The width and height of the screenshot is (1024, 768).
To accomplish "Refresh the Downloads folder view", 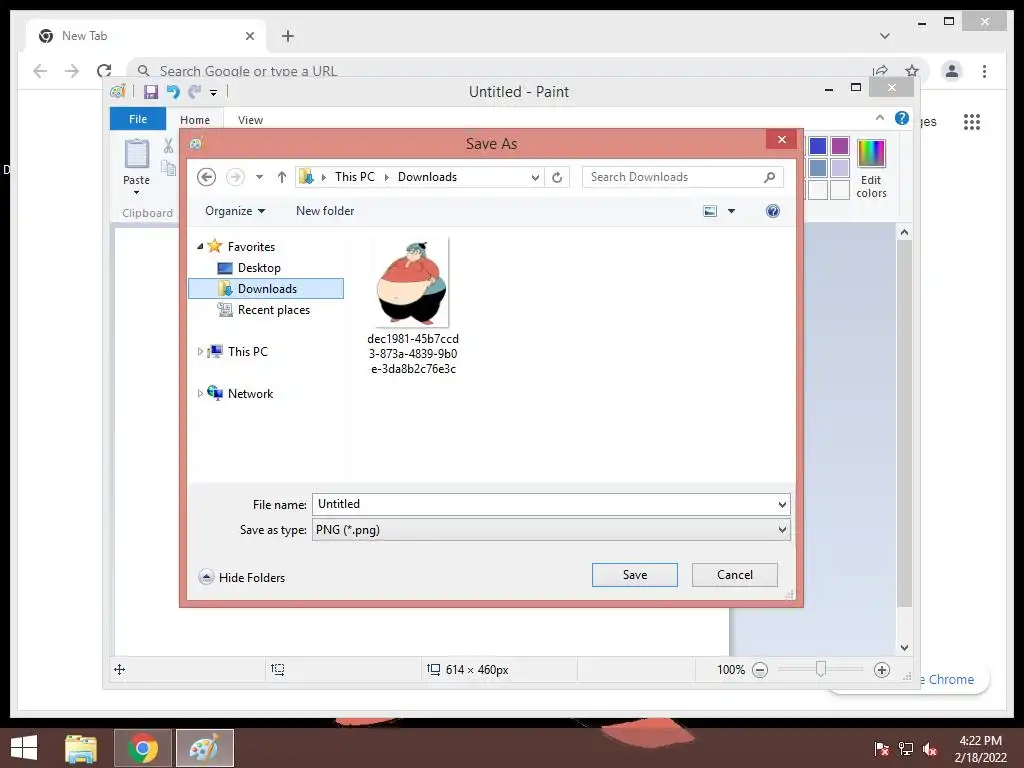I will tap(557, 177).
